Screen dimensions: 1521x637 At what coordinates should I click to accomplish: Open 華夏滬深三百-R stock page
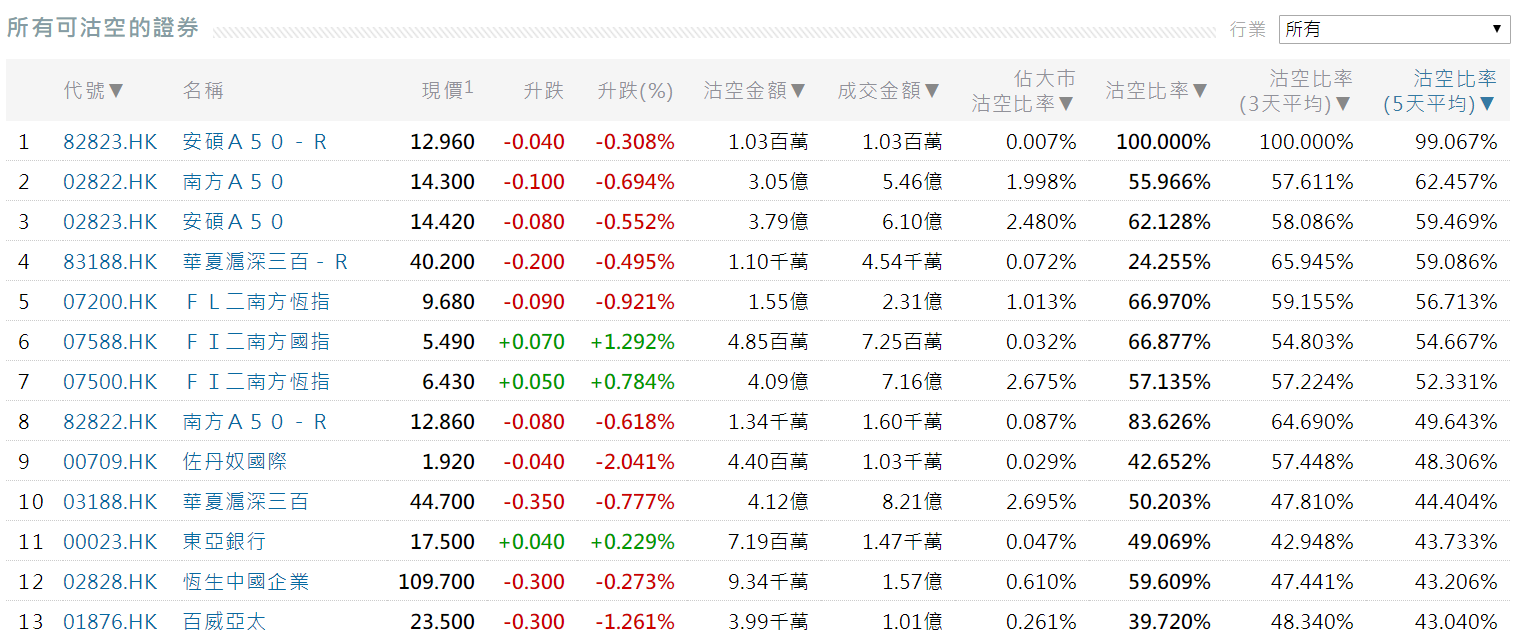coord(265,262)
